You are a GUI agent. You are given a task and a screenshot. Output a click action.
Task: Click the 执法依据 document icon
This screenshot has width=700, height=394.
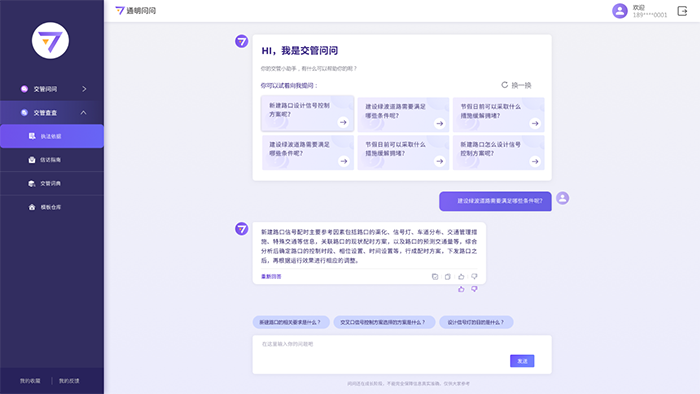point(32,136)
